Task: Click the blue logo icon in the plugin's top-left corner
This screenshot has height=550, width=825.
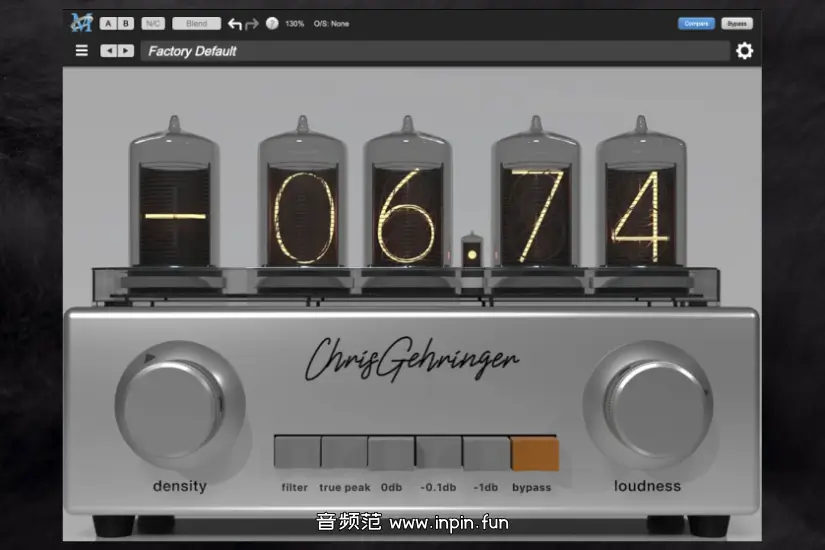Action: click(x=81, y=23)
